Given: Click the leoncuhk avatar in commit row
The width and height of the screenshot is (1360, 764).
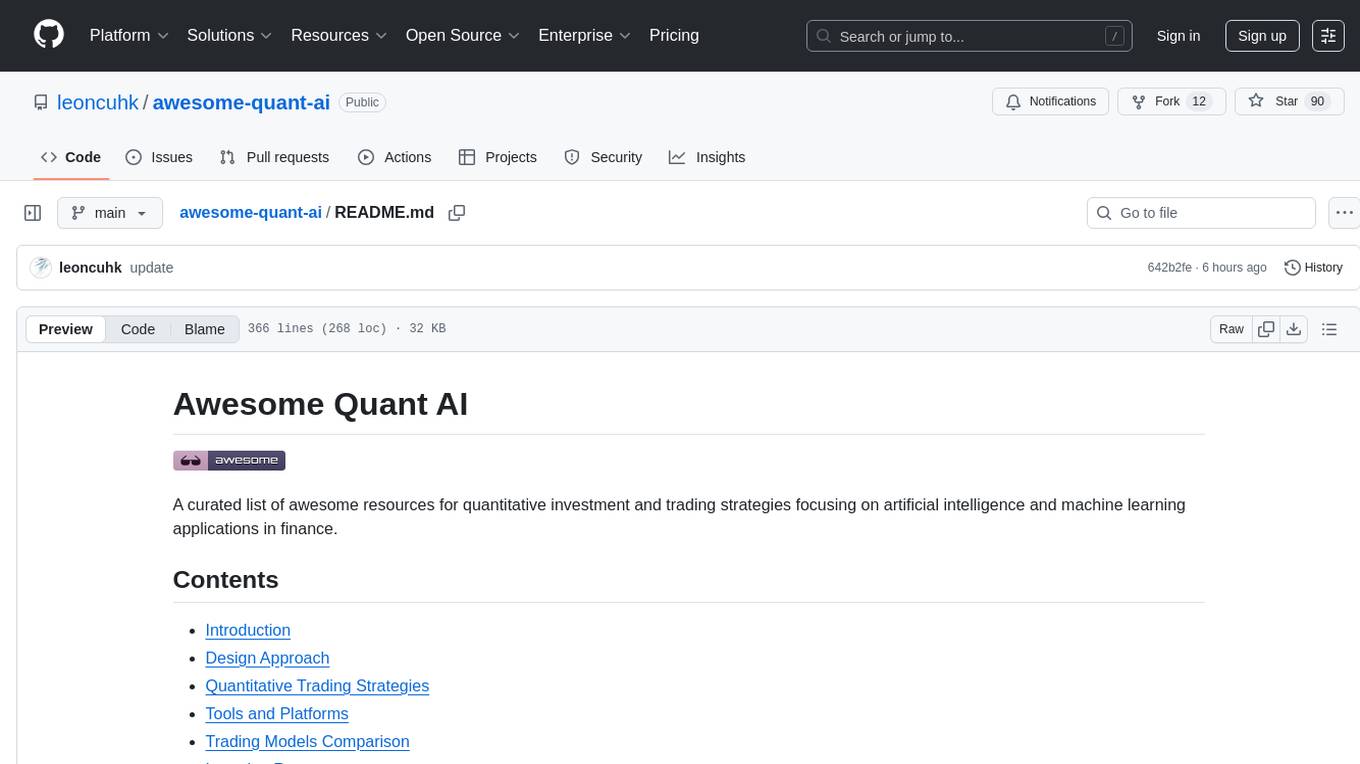Looking at the screenshot, I should (x=41, y=267).
